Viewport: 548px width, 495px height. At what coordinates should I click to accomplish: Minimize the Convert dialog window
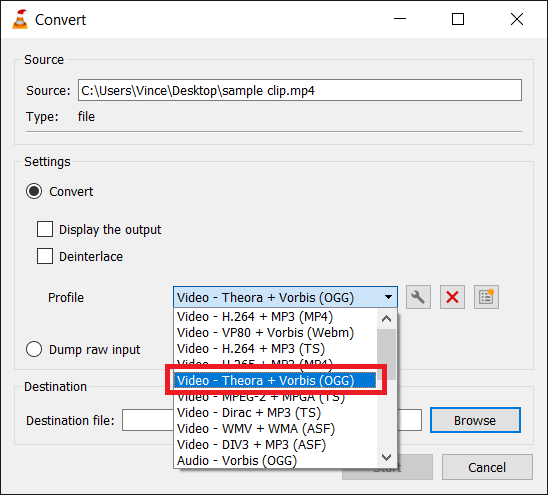pos(400,19)
